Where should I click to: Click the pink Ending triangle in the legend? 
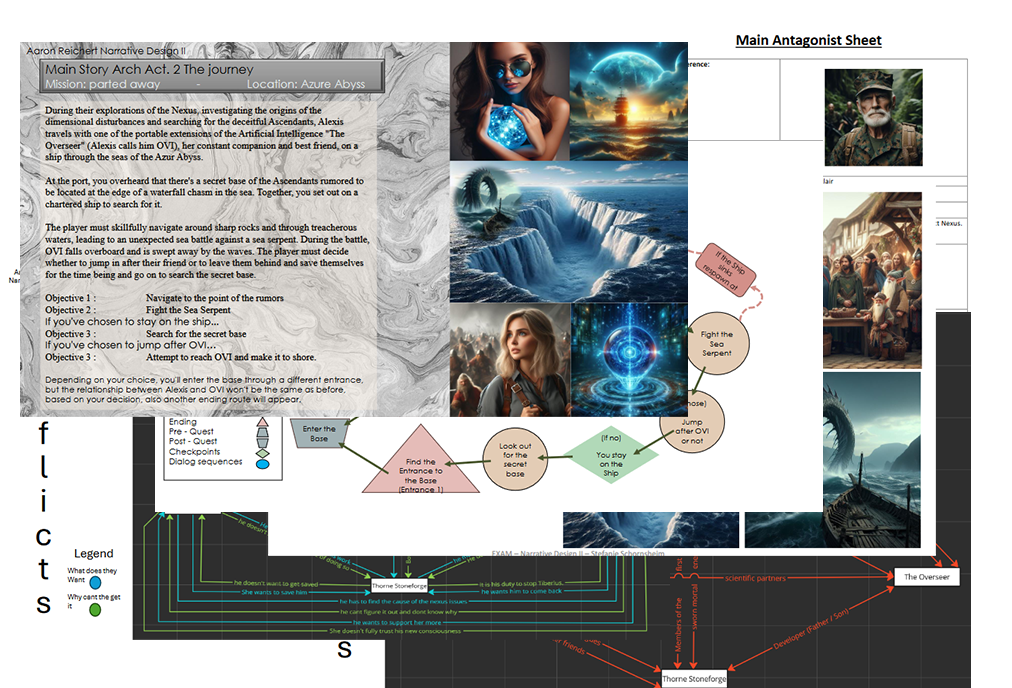coord(263,421)
